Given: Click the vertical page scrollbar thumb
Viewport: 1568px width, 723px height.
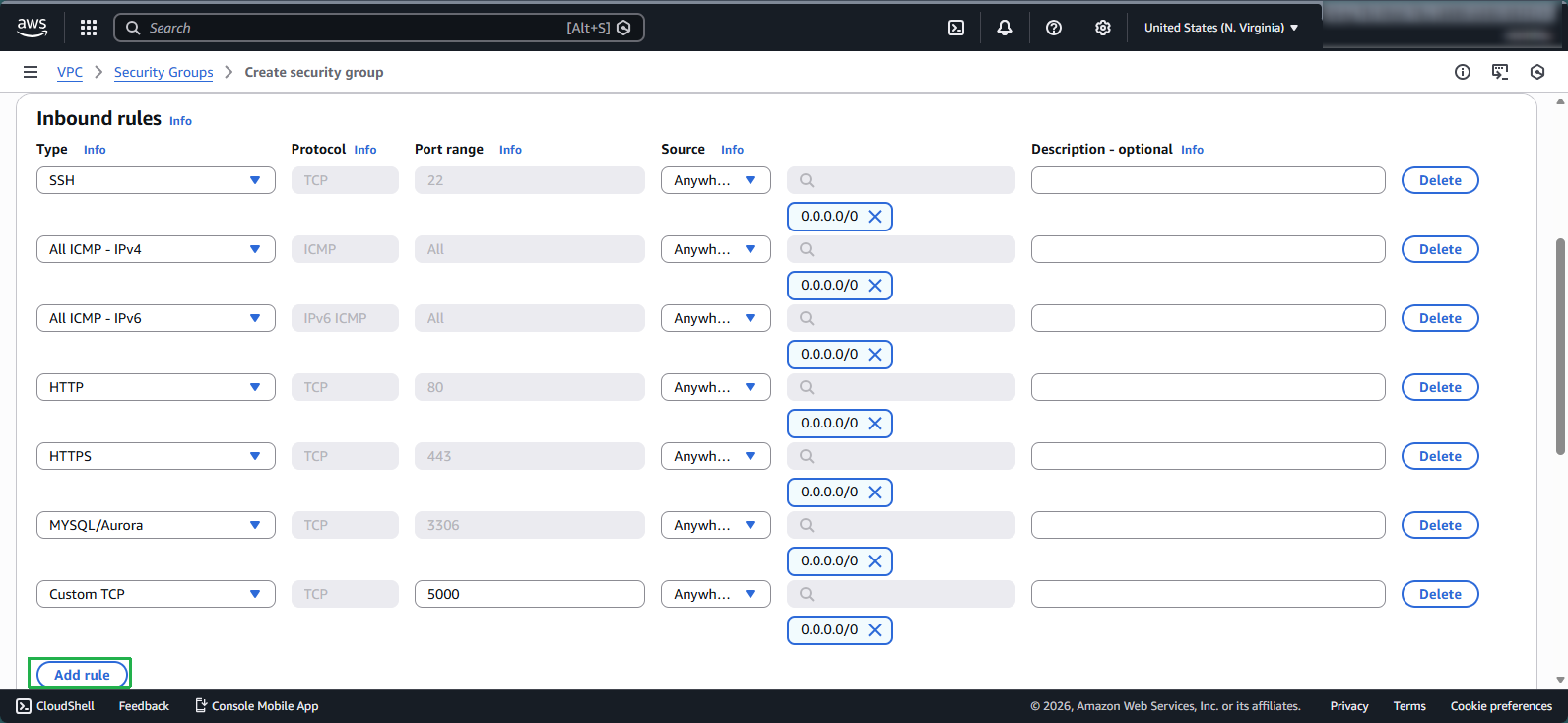Looking at the screenshot, I should click(x=1560, y=347).
